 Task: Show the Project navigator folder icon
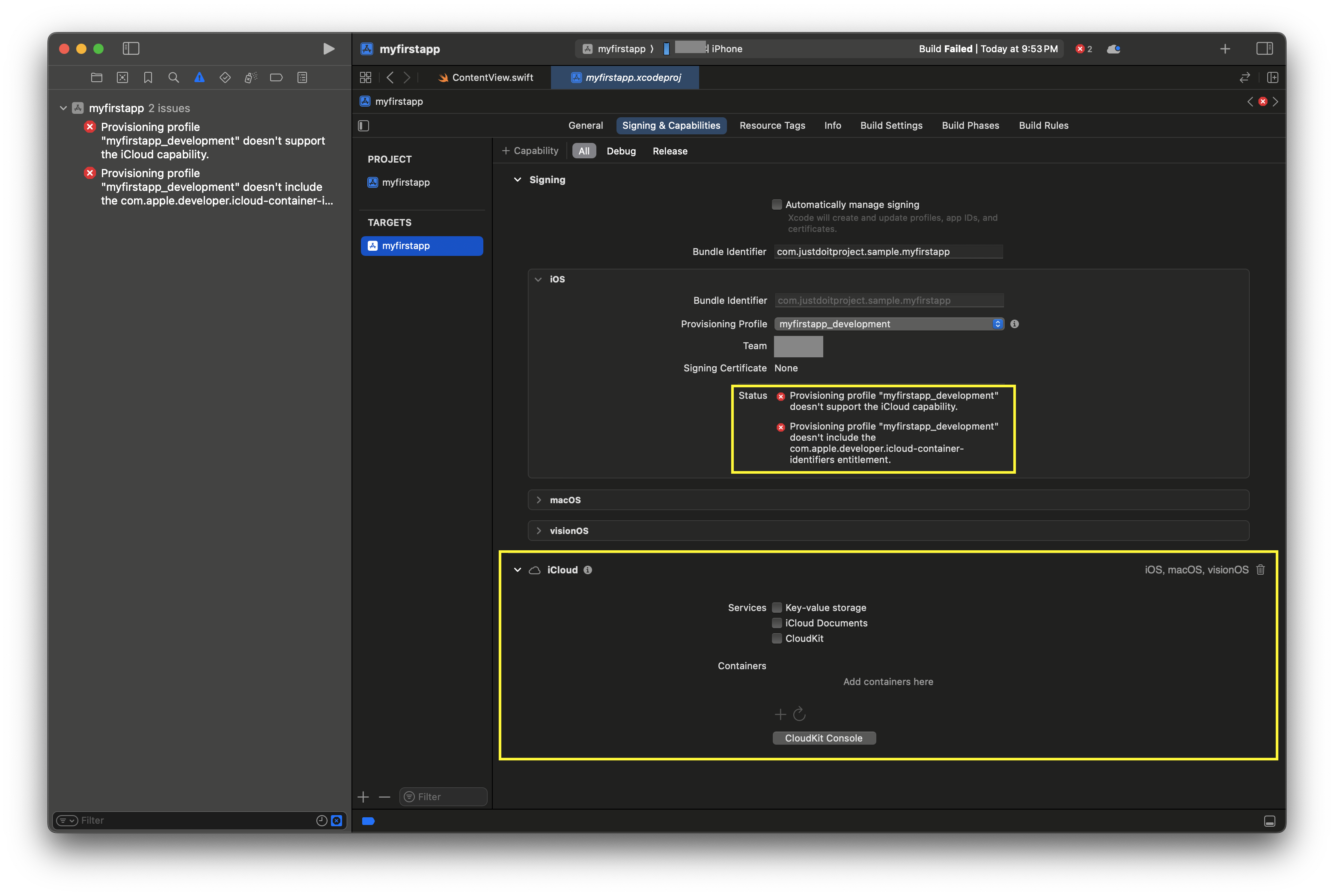click(x=97, y=77)
